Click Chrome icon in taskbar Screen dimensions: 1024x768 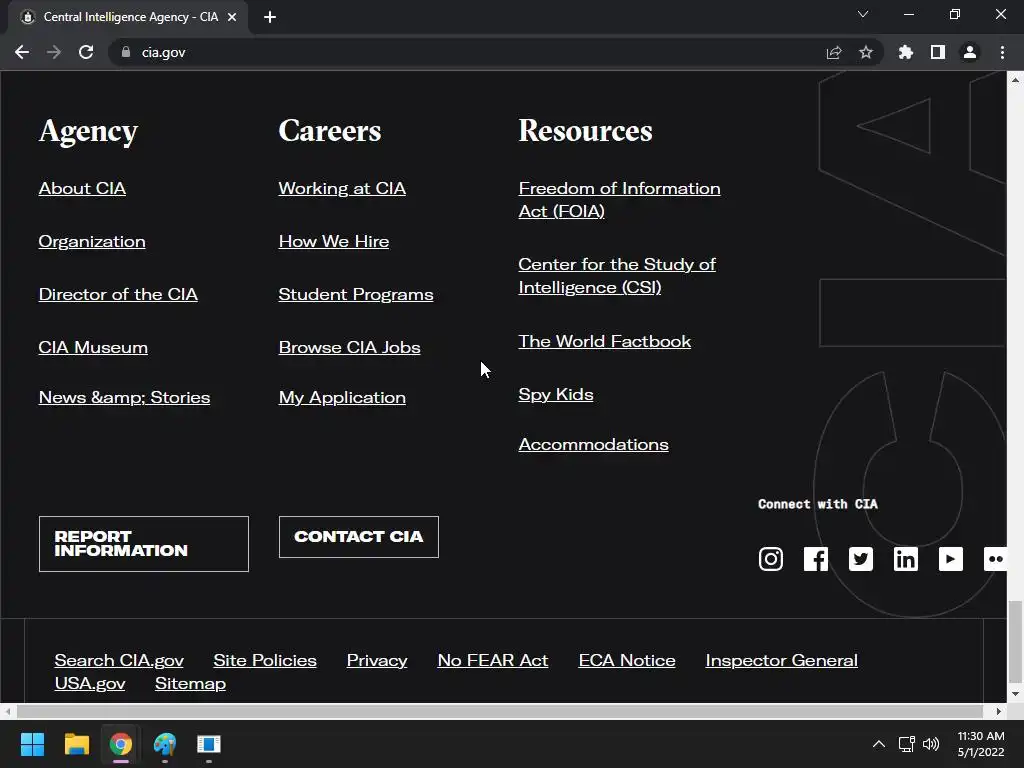tap(121, 744)
